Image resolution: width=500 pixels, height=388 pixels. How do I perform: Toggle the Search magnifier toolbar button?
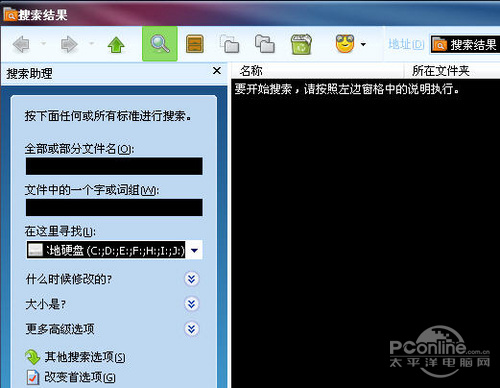click(160, 44)
